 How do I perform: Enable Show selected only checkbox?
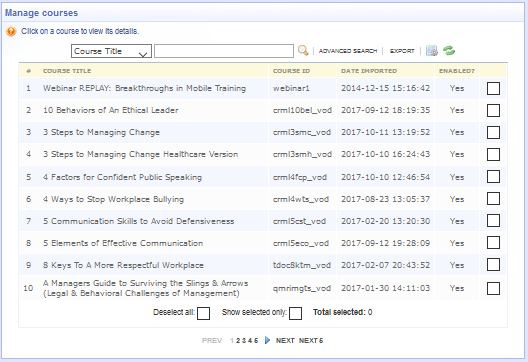[295, 314]
